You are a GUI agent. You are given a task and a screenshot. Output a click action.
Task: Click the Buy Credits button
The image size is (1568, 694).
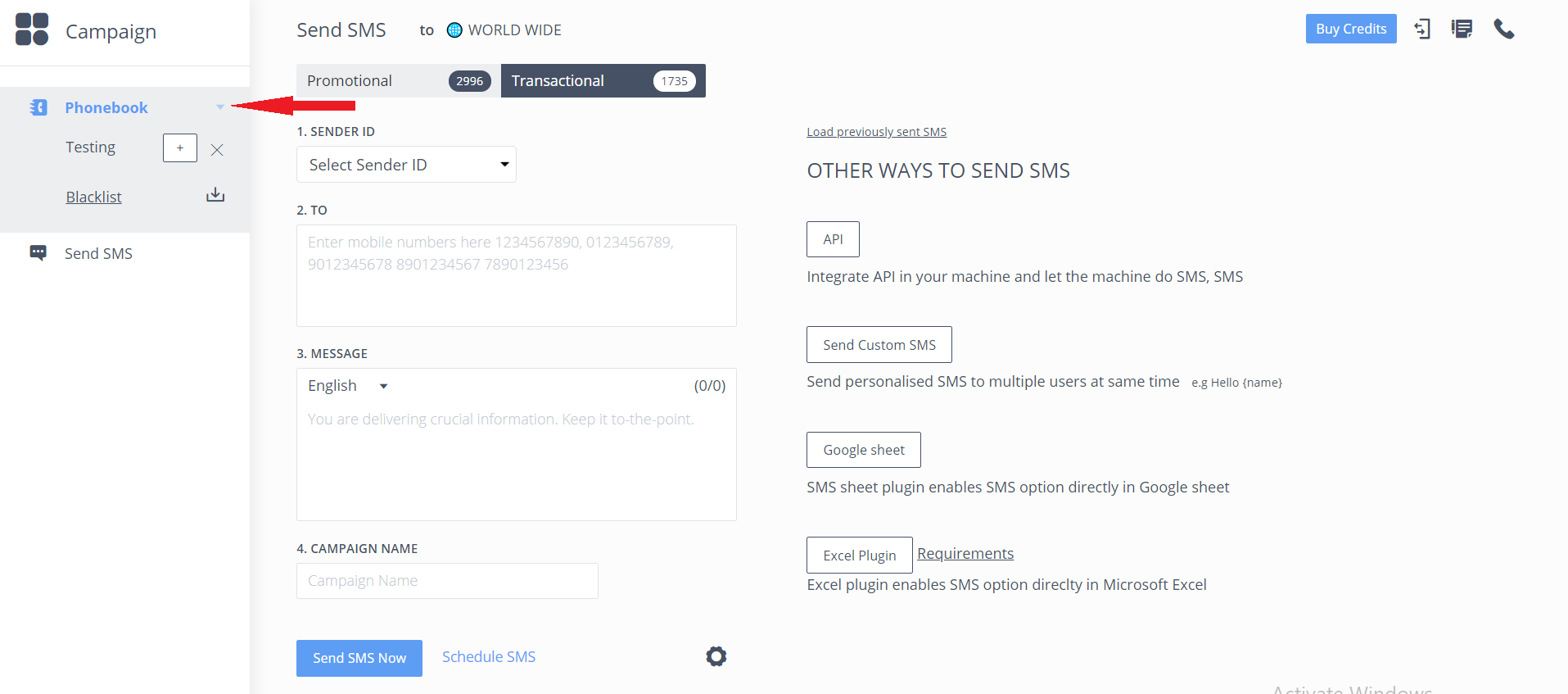[x=1351, y=29]
